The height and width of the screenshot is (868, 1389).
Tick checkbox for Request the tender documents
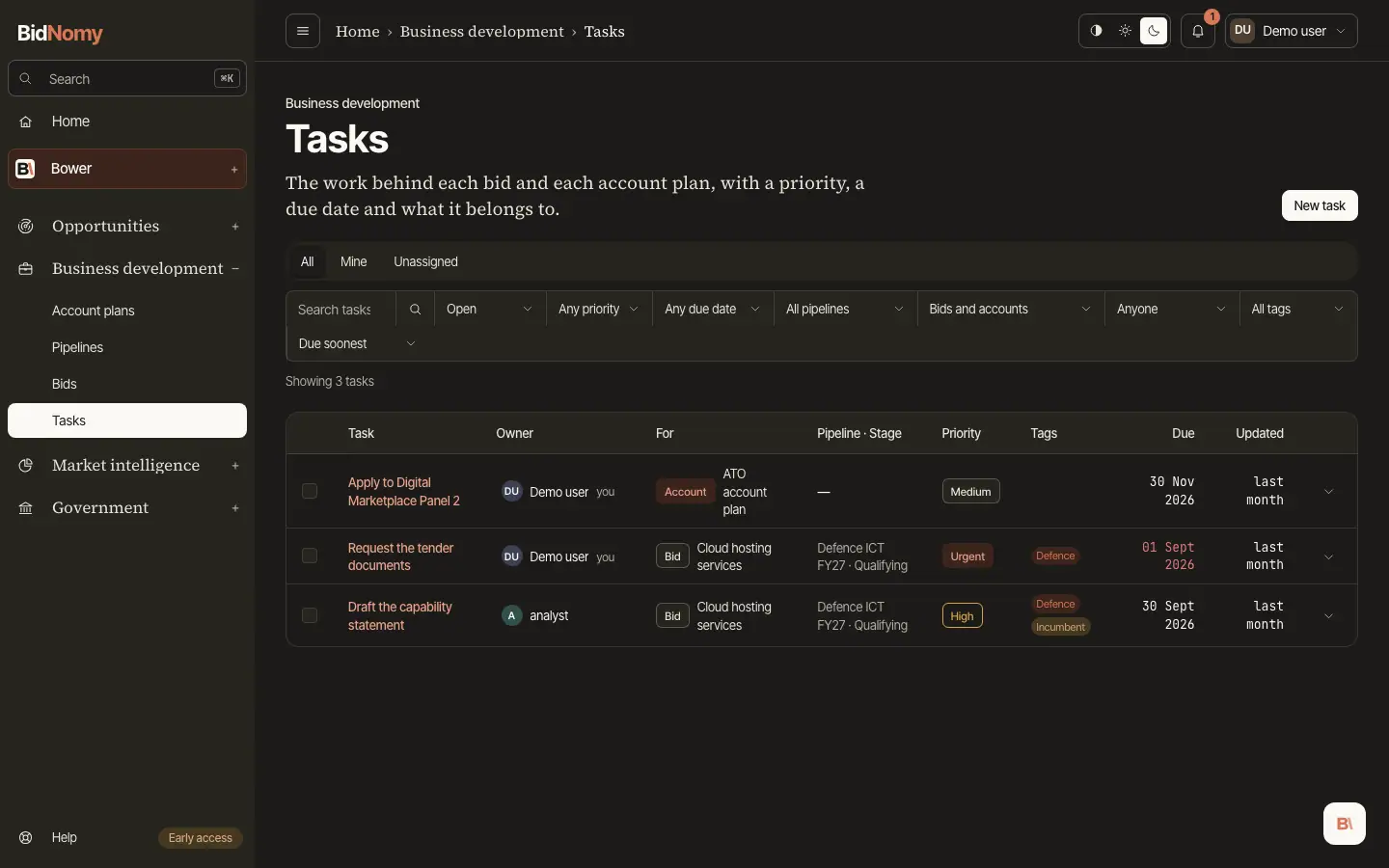coord(310,556)
